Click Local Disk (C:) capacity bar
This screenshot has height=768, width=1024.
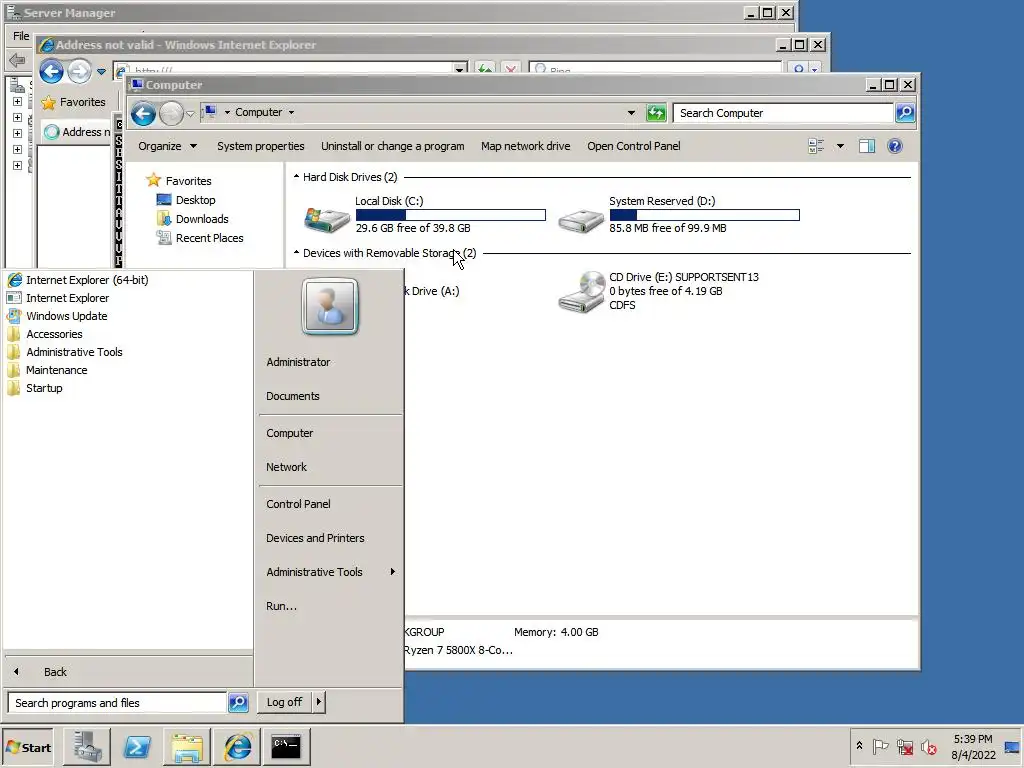click(x=451, y=215)
